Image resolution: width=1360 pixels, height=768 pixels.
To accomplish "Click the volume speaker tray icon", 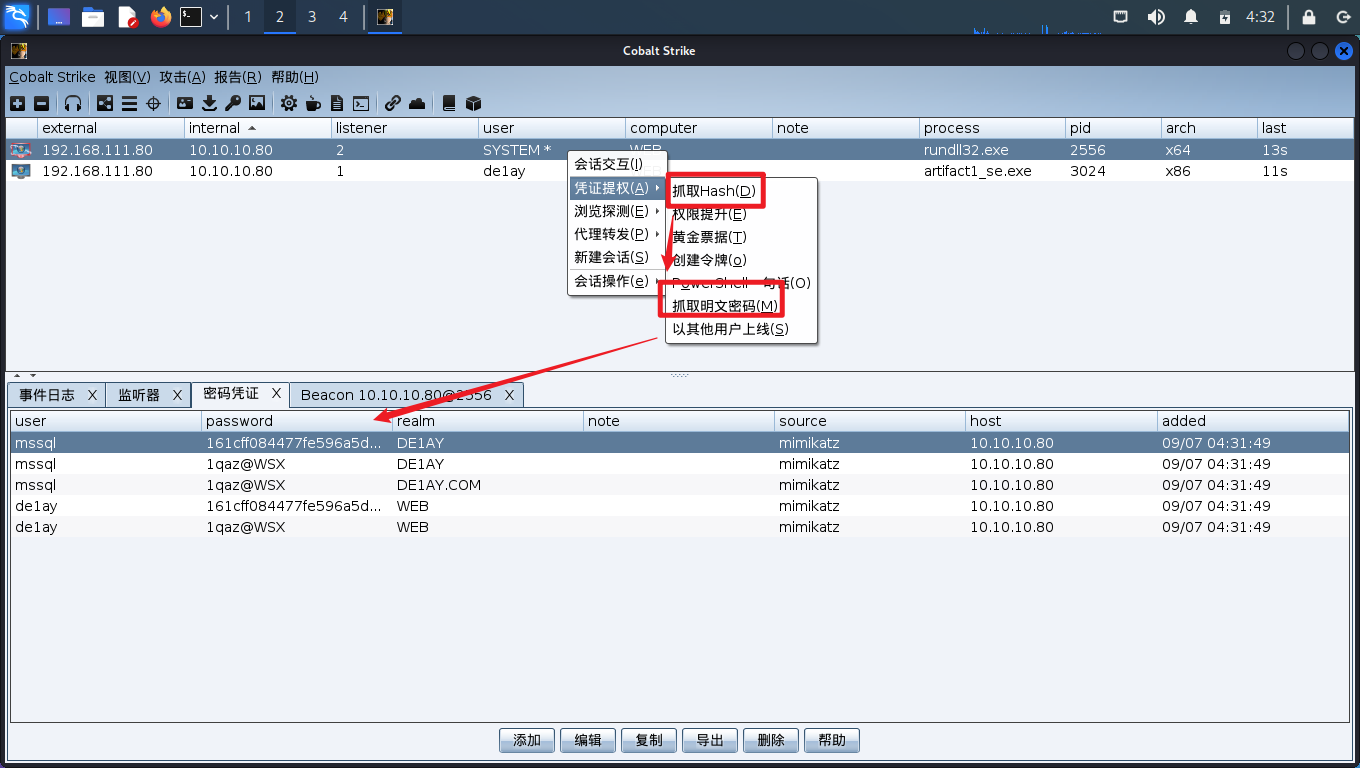I will [x=1156, y=17].
